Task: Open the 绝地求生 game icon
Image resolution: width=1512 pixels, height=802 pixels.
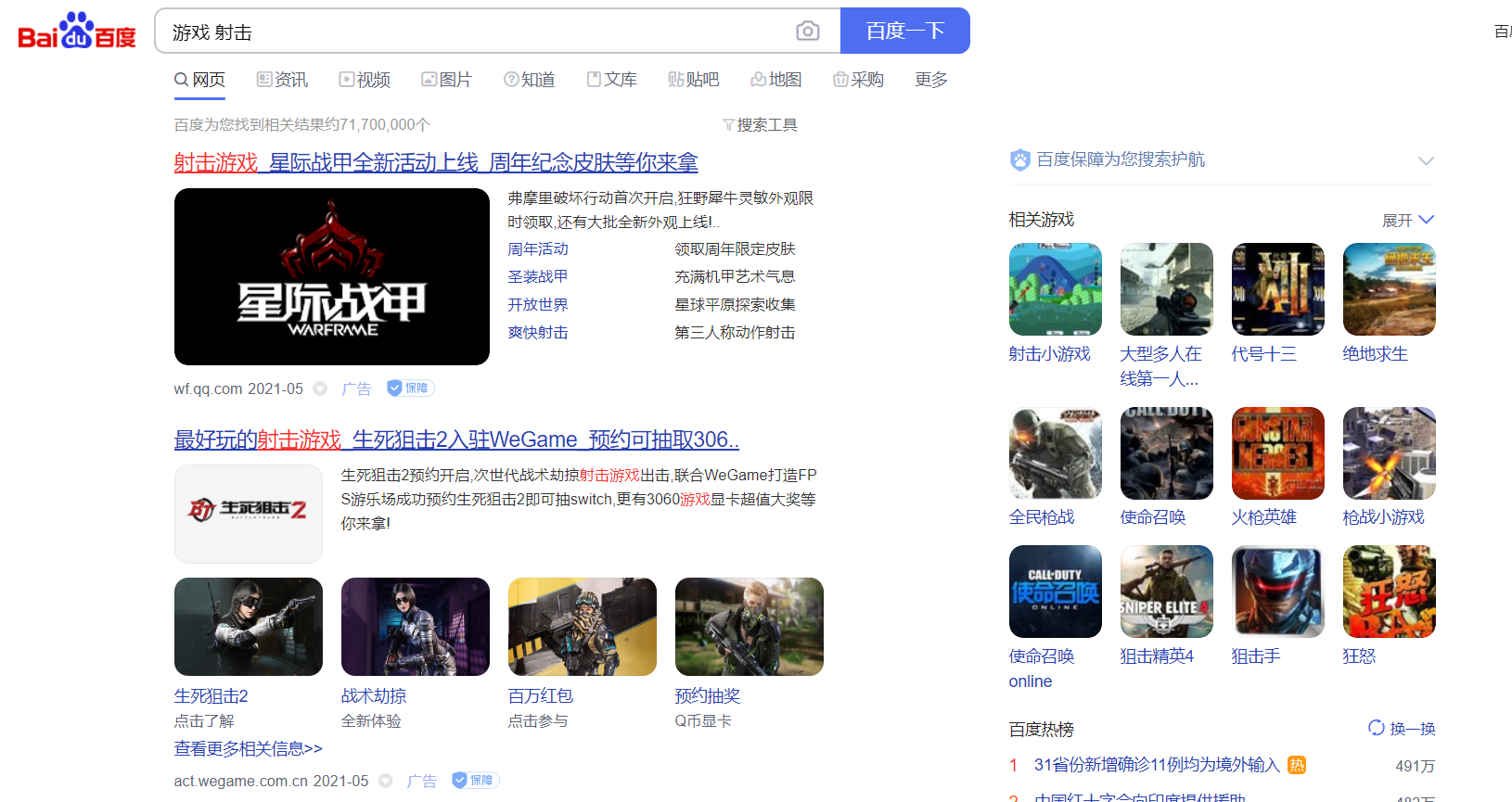Action: pyautogui.click(x=1390, y=289)
